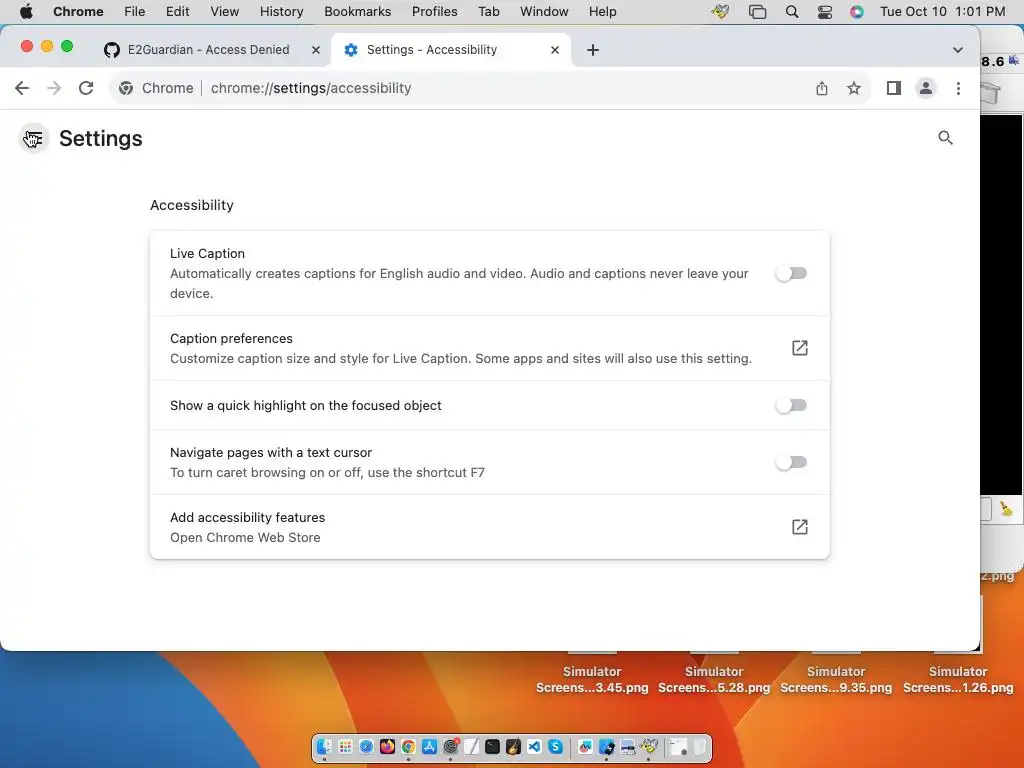Open the Apple menu
The image size is (1024, 768).
[x=26, y=12]
